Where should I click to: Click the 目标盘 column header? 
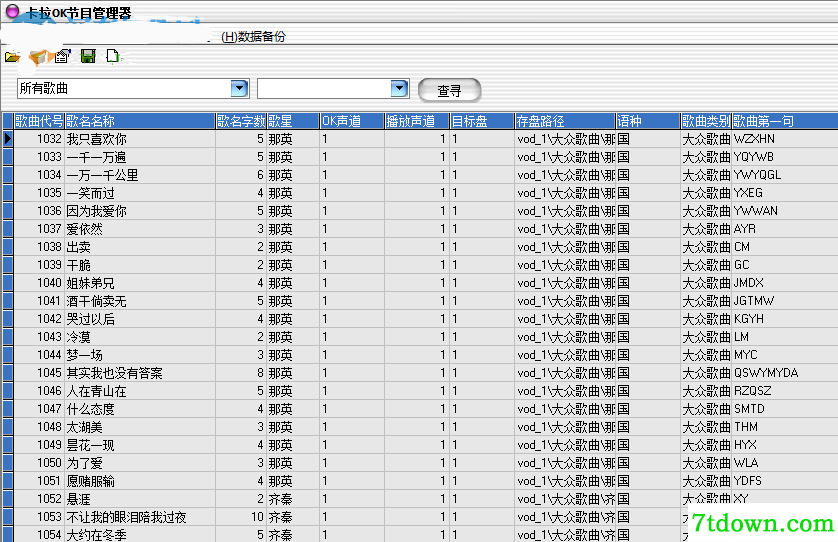pos(482,121)
